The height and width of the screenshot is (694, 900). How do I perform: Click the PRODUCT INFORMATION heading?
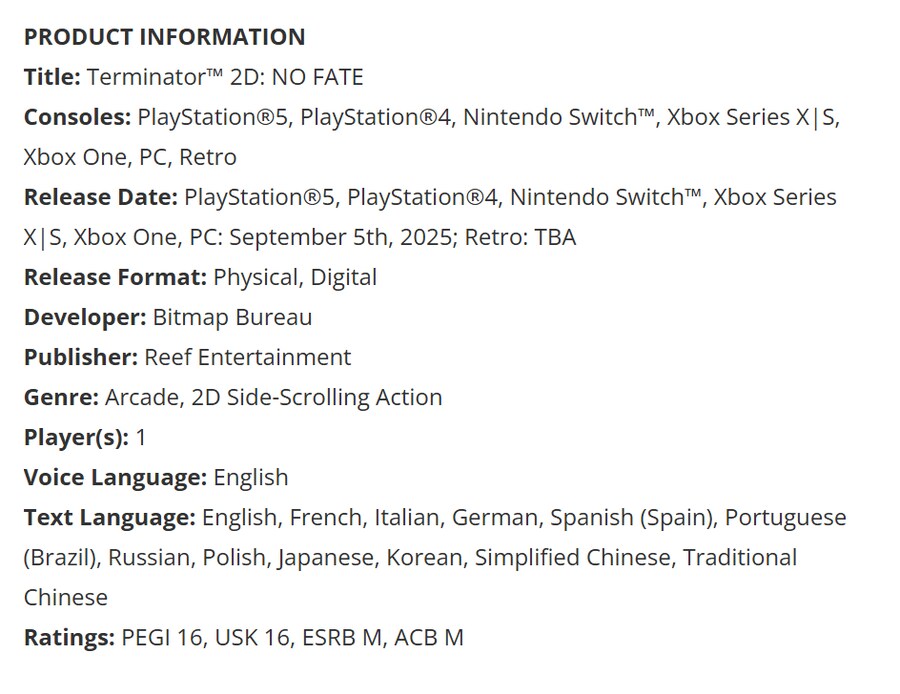164,37
